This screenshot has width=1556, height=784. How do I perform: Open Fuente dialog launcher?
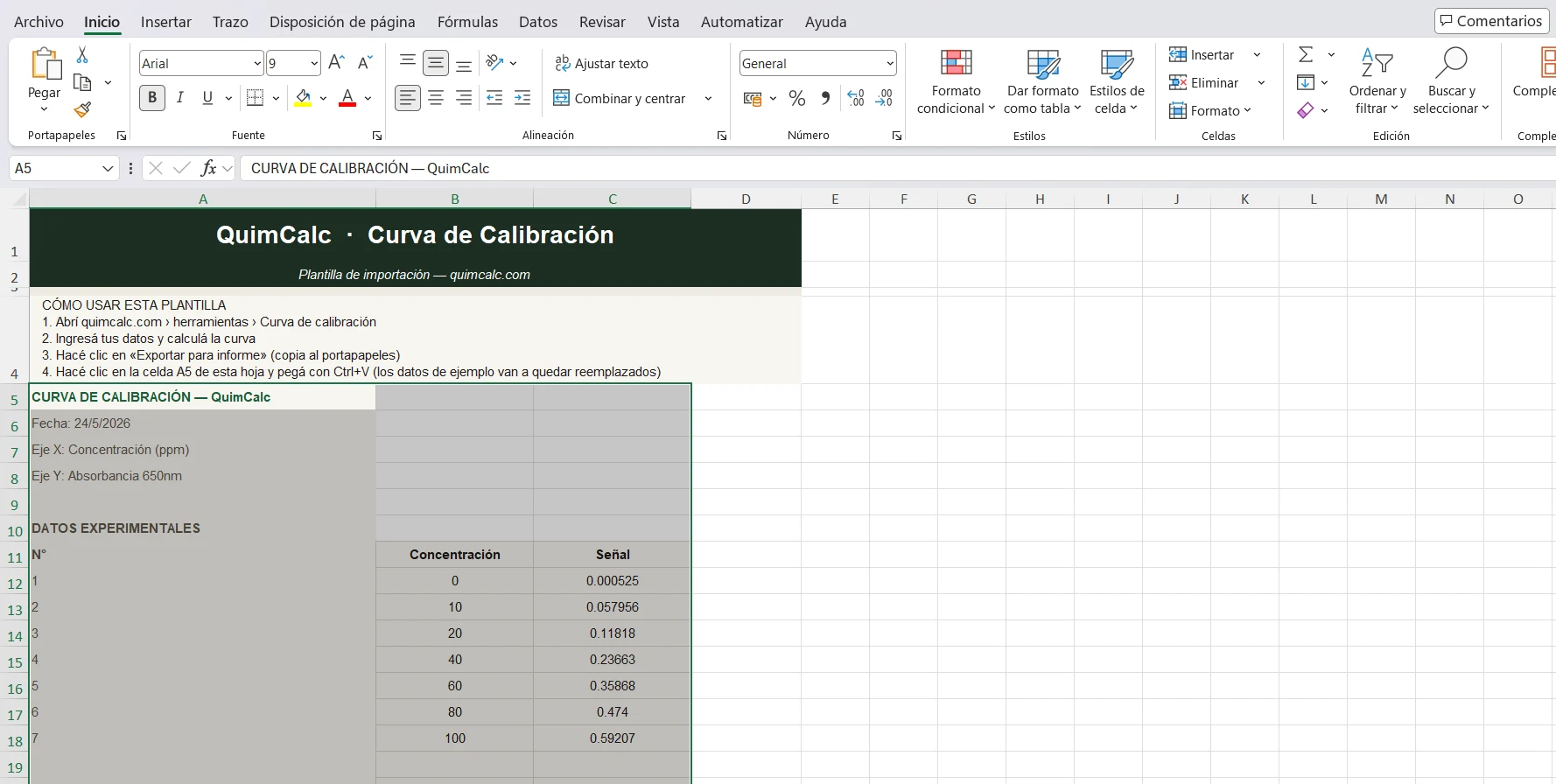pos(377,136)
